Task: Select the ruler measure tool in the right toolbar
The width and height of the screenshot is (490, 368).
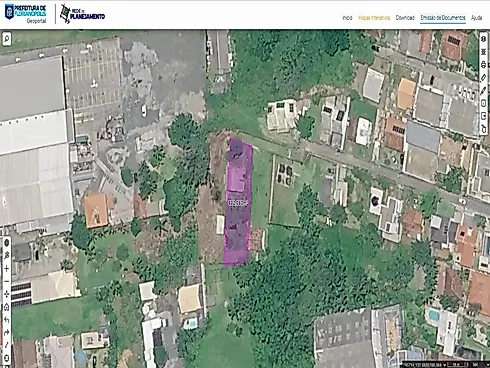Action: point(484,77)
